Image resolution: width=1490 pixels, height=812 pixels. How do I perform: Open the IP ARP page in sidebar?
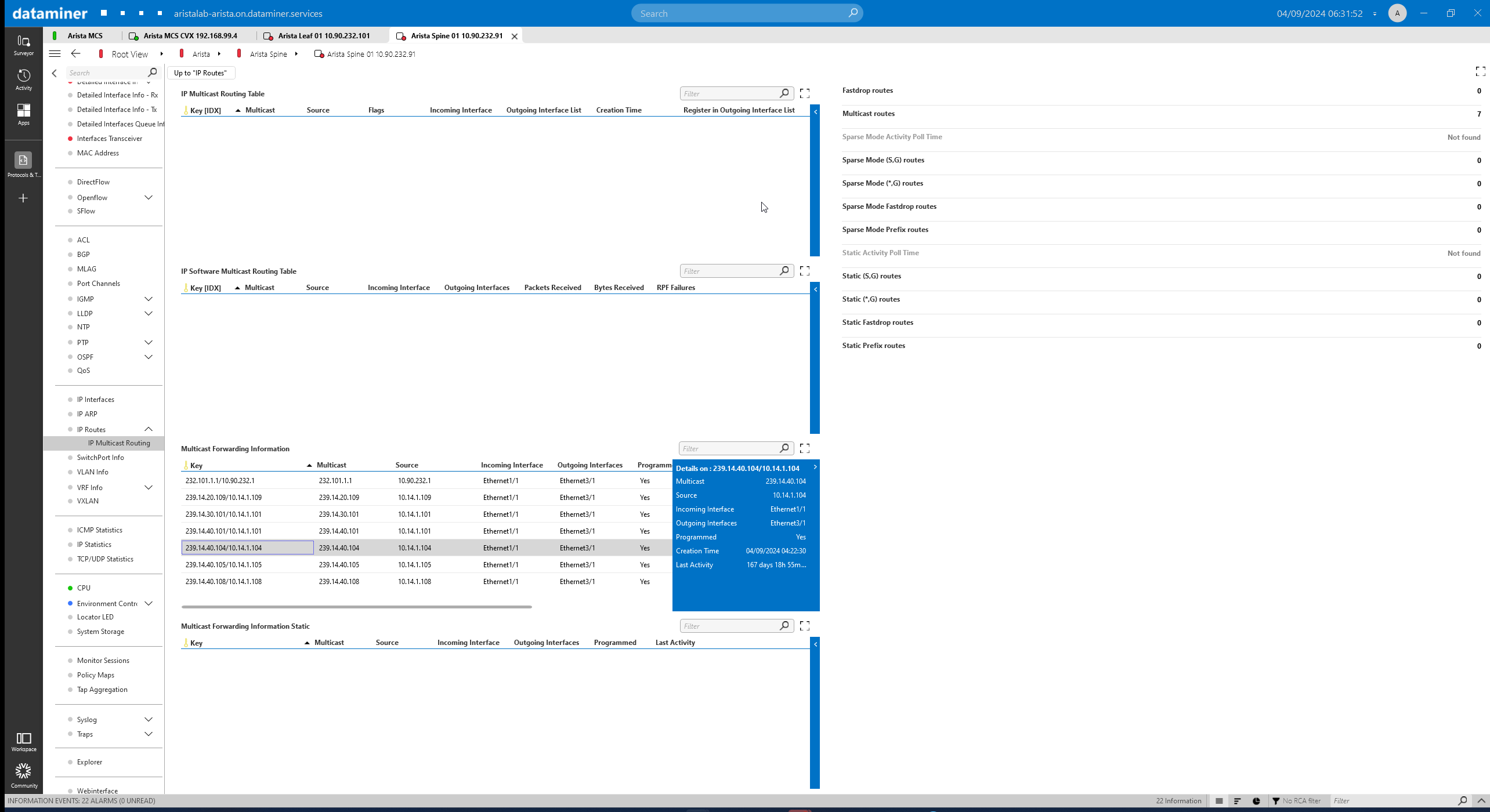(x=87, y=414)
